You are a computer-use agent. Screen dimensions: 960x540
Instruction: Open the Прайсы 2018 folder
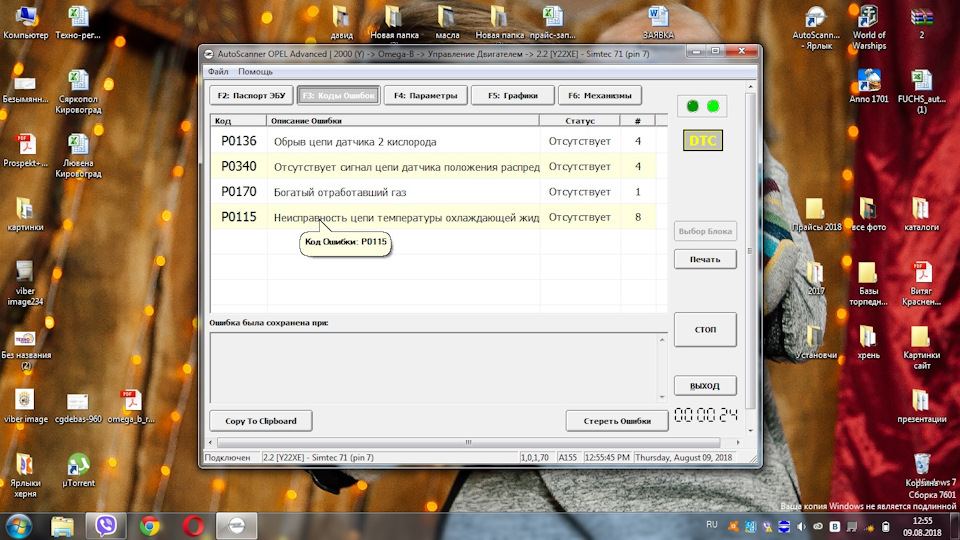[816, 214]
